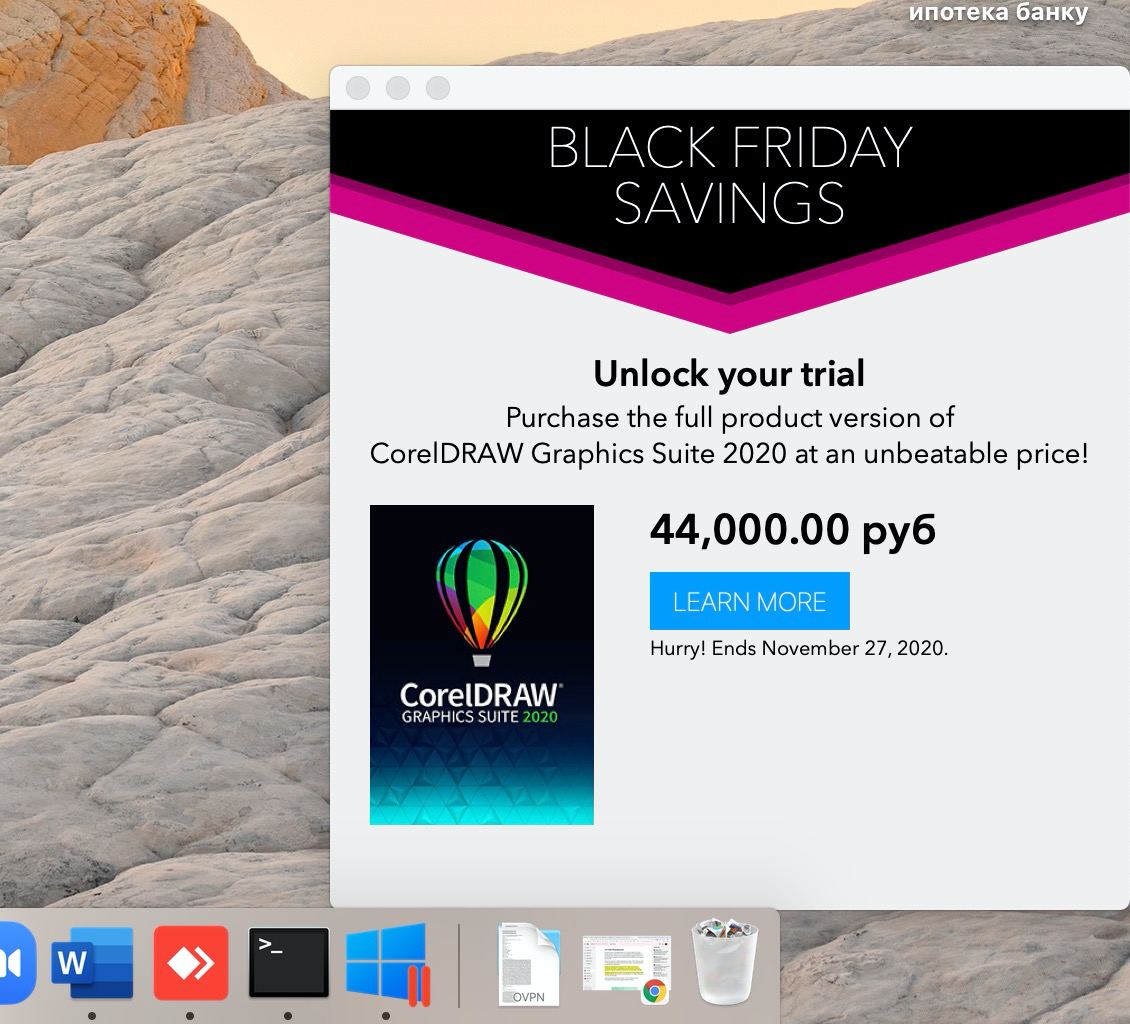This screenshot has height=1024, width=1130.
Task: Click the 'Unlock your trial' heading
Action: point(729,374)
